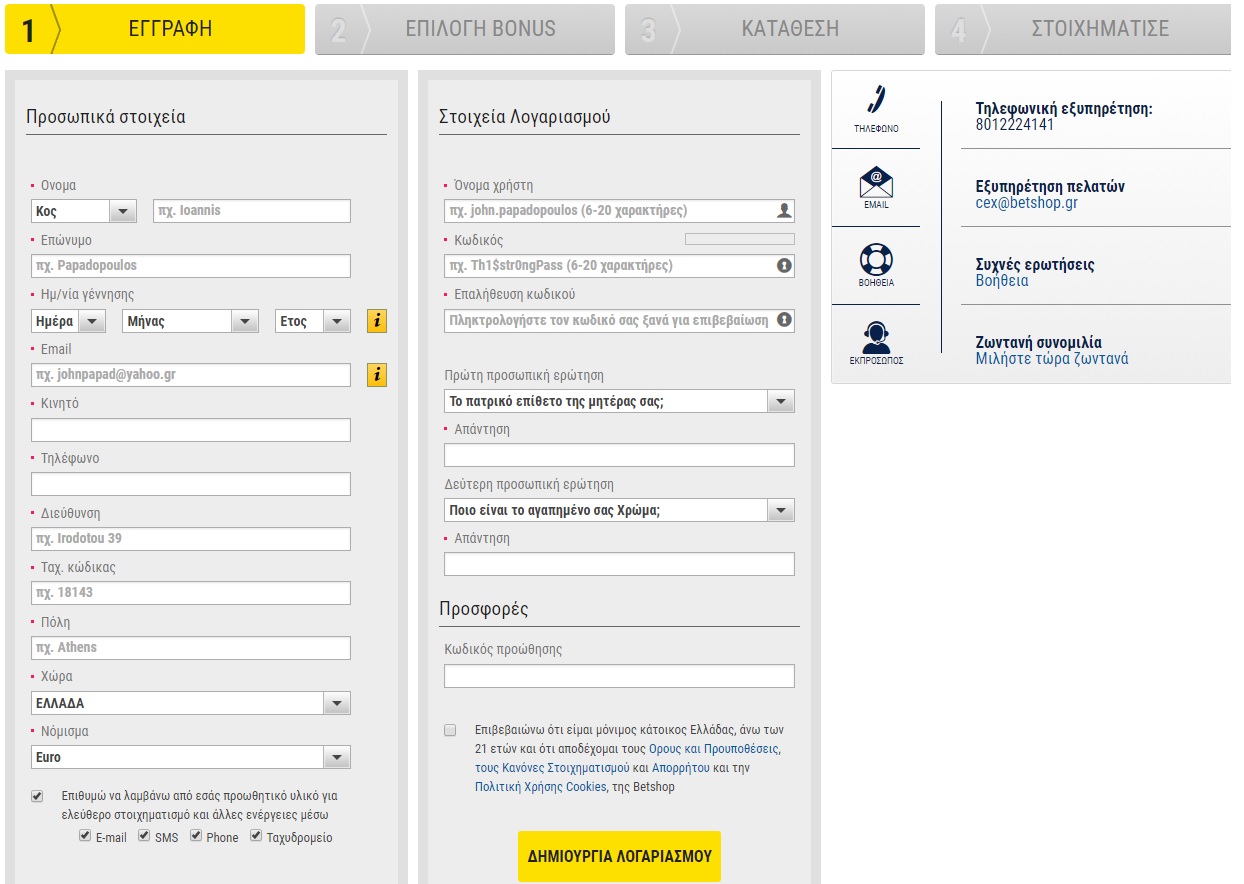The height and width of the screenshot is (884, 1244).
Task: Click the Ζωντανή συνομιλία heading
Action: point(1039,342)
